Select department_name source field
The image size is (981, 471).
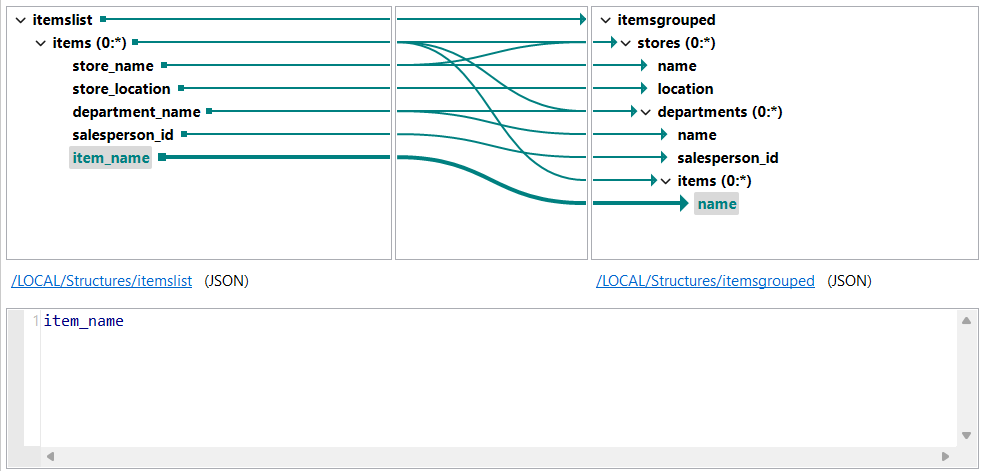point(136,112)
